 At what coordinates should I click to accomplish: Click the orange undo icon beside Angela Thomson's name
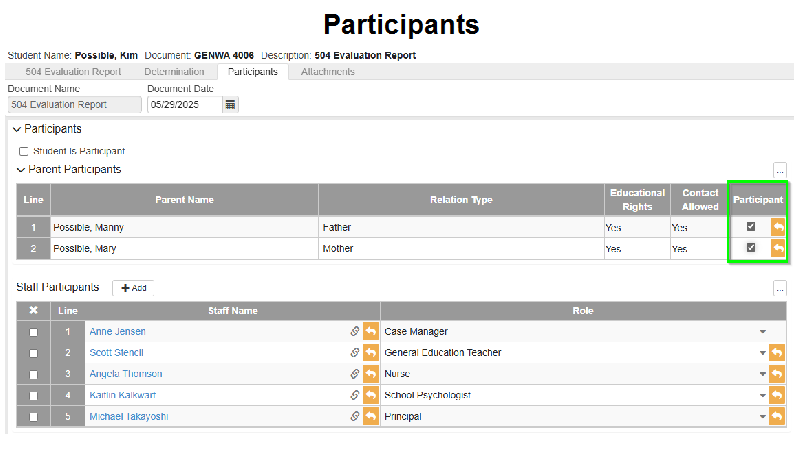click(x=371, y=374)
